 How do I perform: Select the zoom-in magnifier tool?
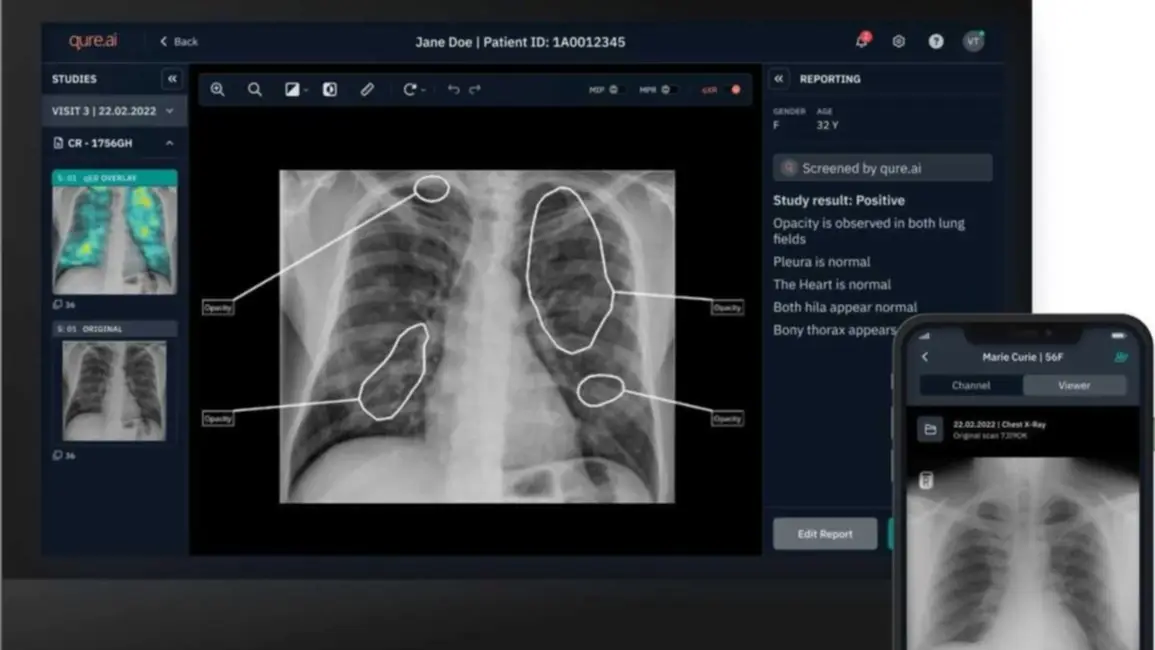click(x=217, y=90)
